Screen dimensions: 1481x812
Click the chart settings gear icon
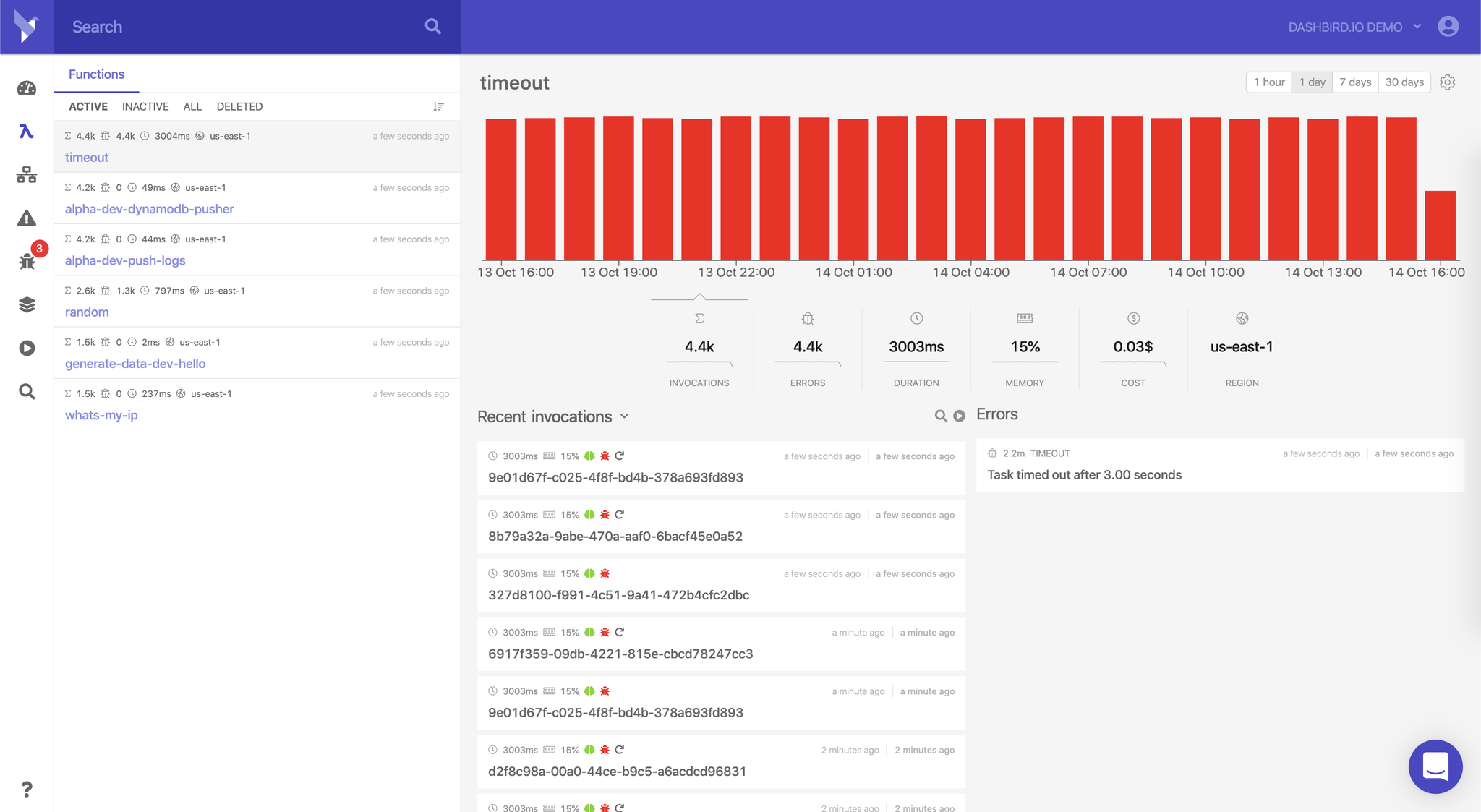point(1447,82)
